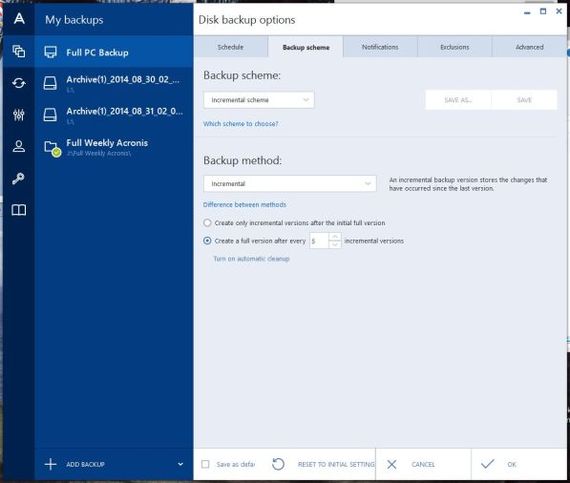Open the Advanced tab
570x483 pixels.
pyautogui.click(x=529, y=47)
